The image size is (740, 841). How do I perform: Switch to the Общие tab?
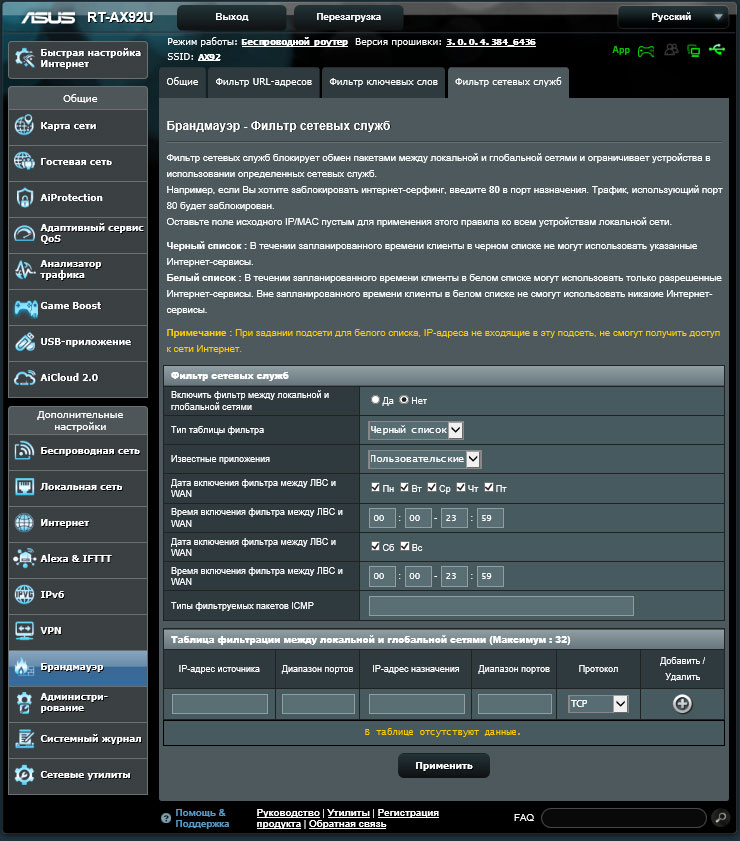182,82
